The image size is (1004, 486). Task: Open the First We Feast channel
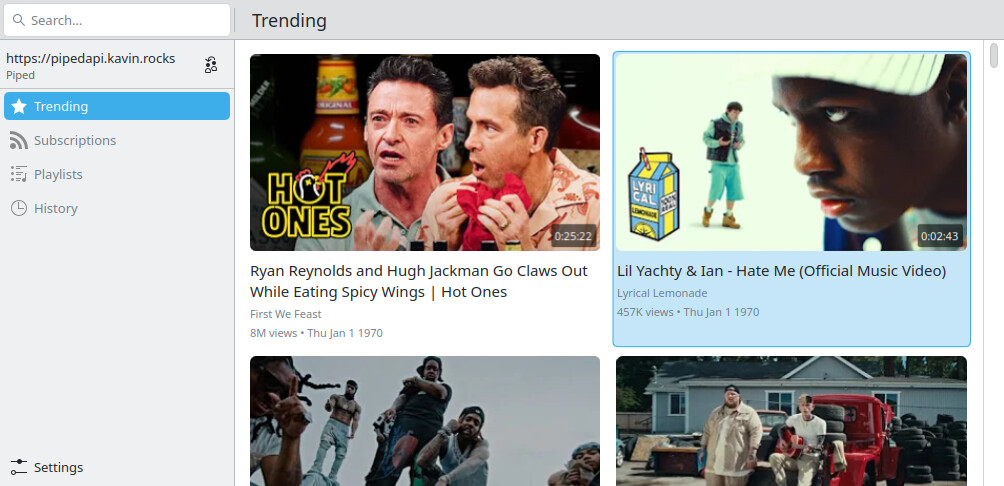click(x=286, y=314)
